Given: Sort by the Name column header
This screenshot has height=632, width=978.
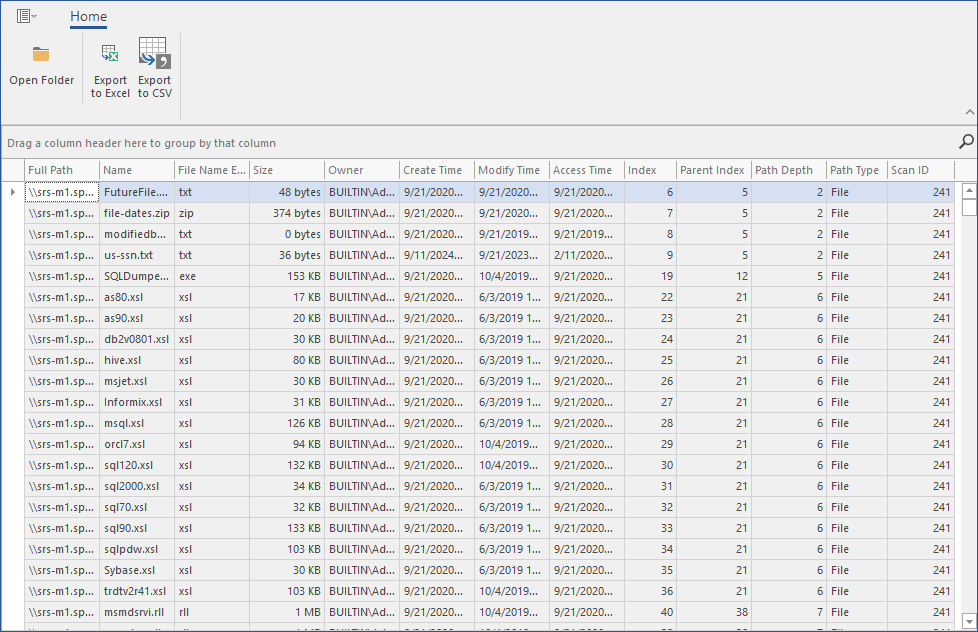Looking at the screenshot, I should [137, 170].
